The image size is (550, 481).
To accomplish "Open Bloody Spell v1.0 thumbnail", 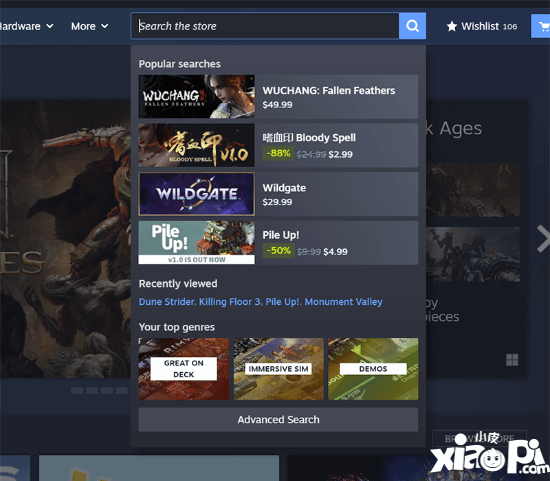I will [196, 145].
